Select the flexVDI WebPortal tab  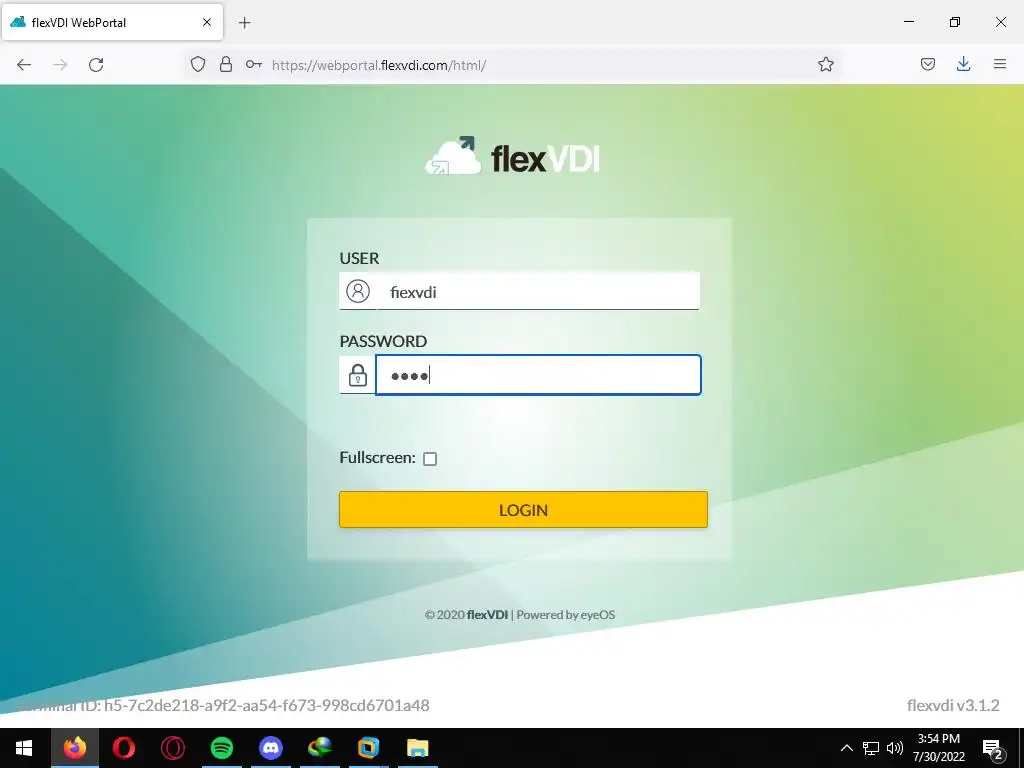[x=112, y=22]
